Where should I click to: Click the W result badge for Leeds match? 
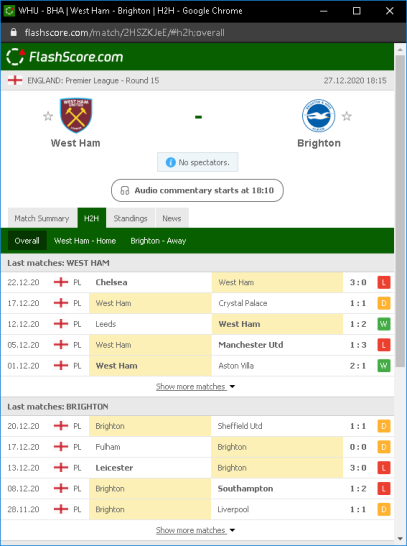click(384, 324)
